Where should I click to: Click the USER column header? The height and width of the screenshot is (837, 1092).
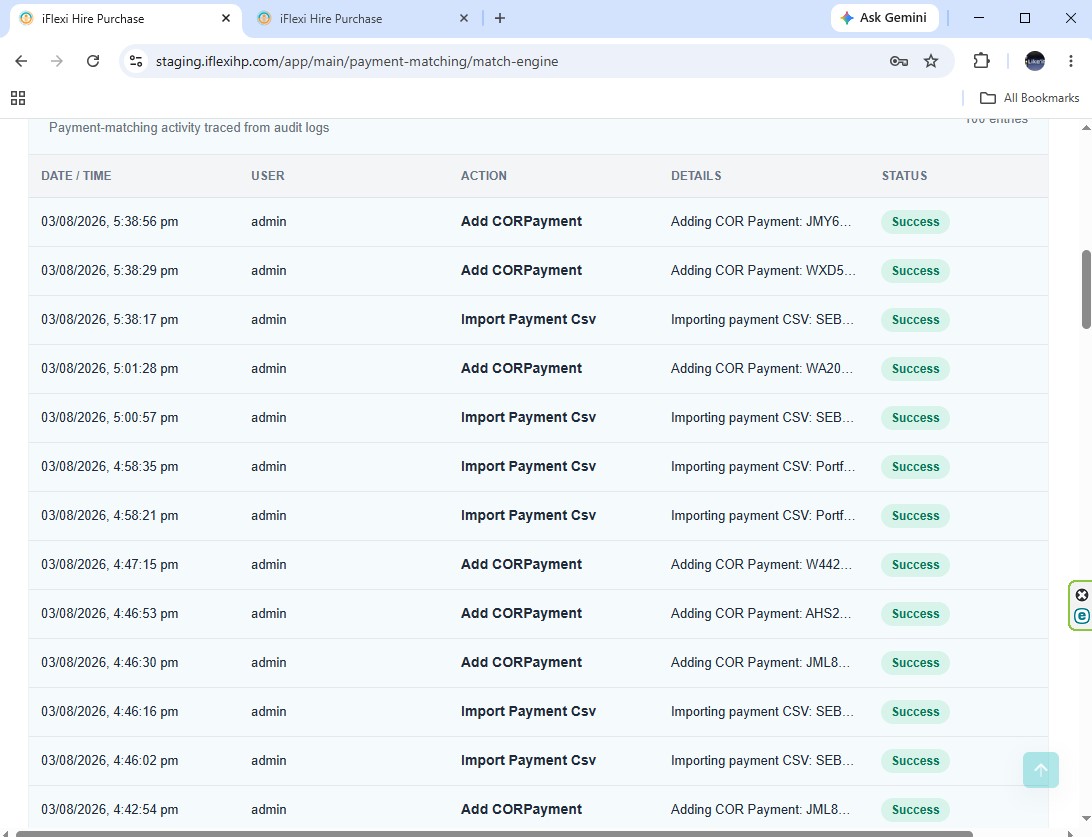pos(267,176)
